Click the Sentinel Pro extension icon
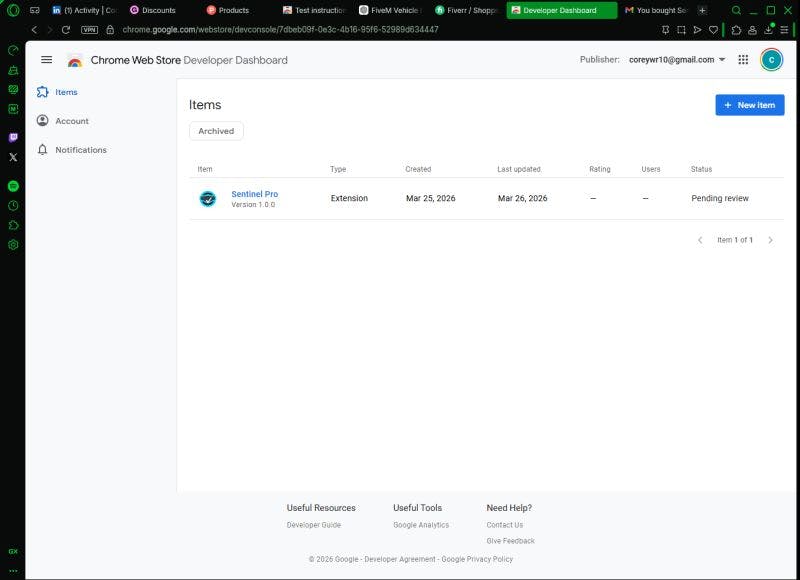The height and width of the screenshot is (580, 800). click(208, 198)
